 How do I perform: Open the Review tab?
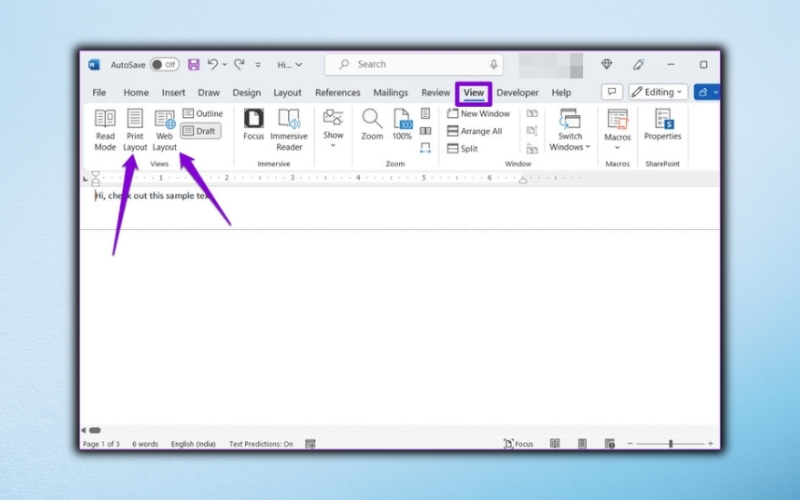435,92
